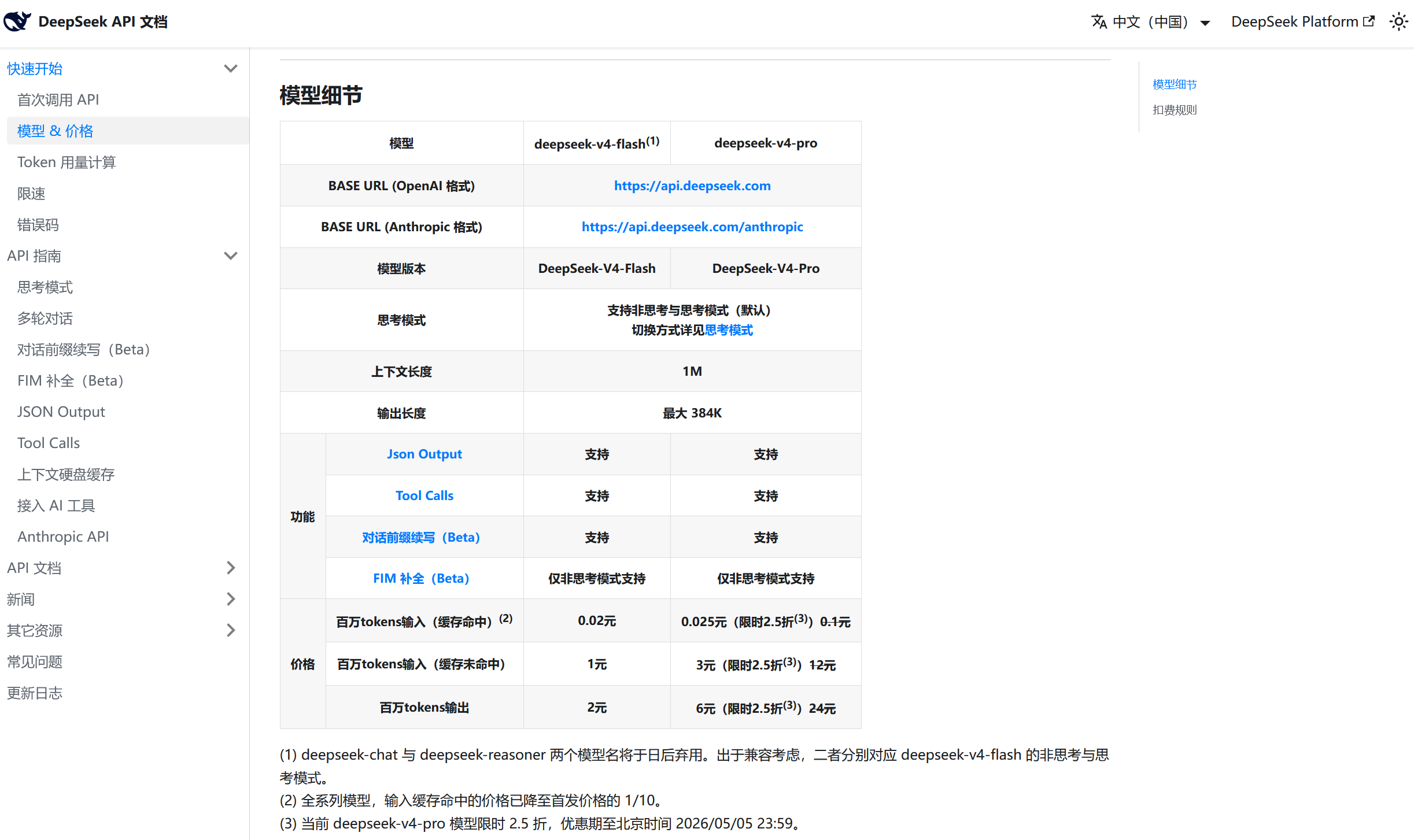This screenshot has width=1414, height=840.
Task: Open the DeepSeek Platform external link
Action: pos(1302,22)
